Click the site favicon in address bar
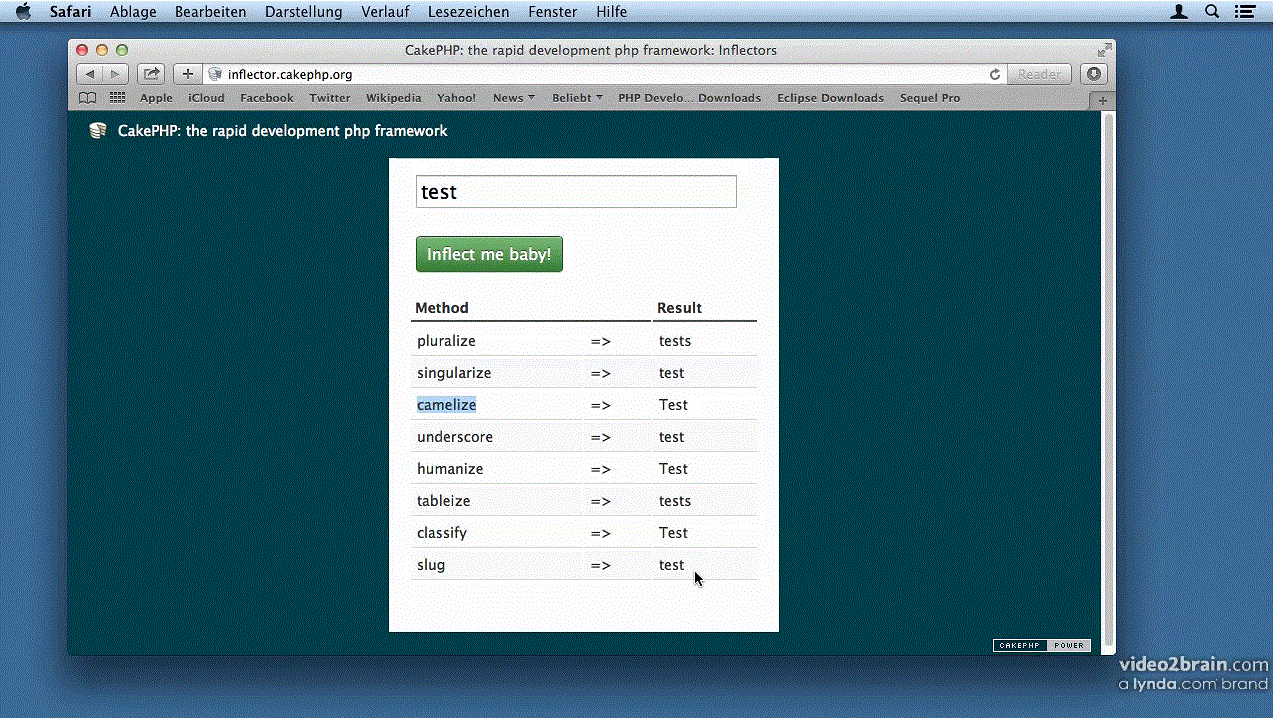 tap(215, 74)
